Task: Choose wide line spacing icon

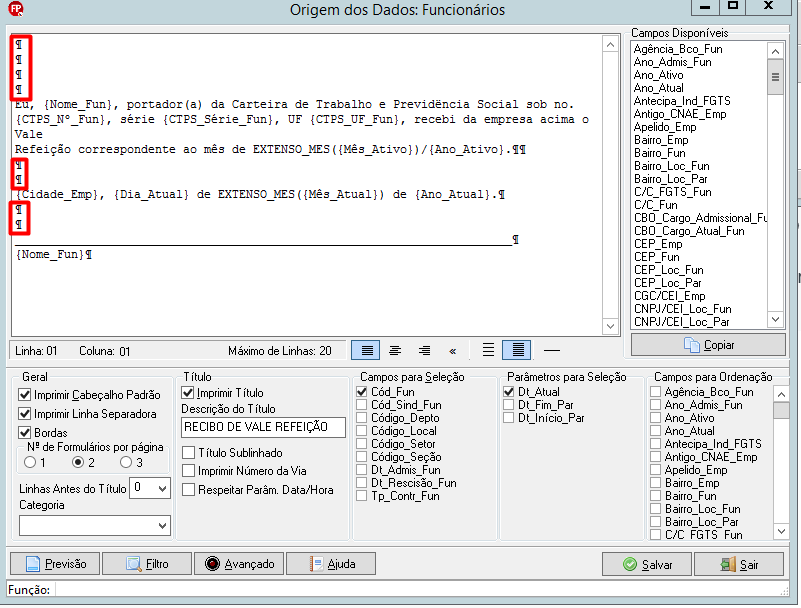Action: pyautogui.click(x=488, y=350)
